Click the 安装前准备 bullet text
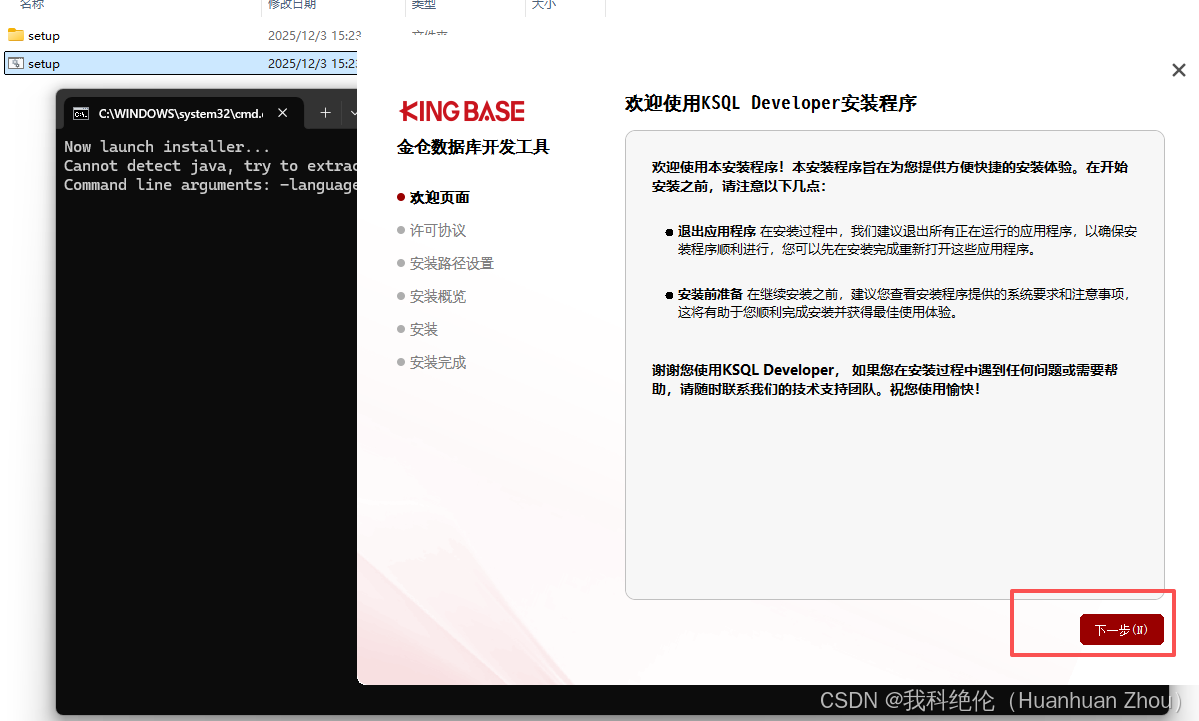The width and height of the screenshot is (1199, 721). click(x=710, y=294)
